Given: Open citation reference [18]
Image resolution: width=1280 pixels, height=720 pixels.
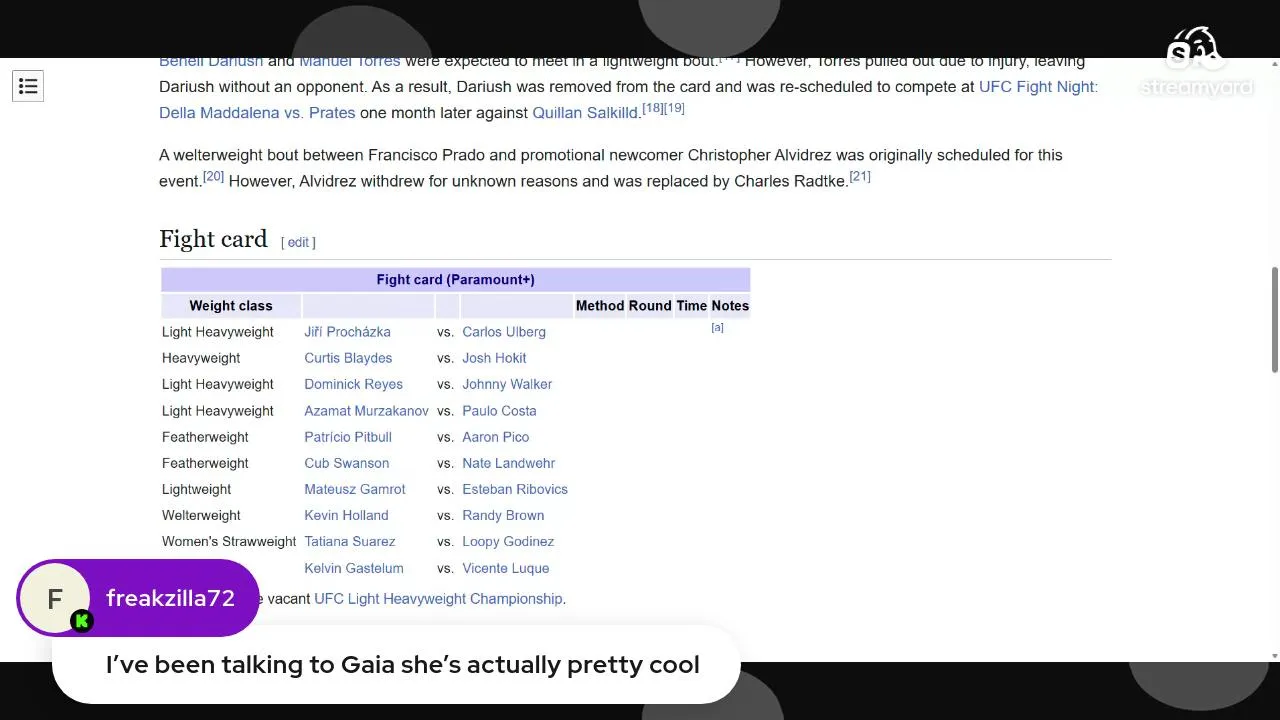Looking at the screenshot, I should [x=653, y=108].
